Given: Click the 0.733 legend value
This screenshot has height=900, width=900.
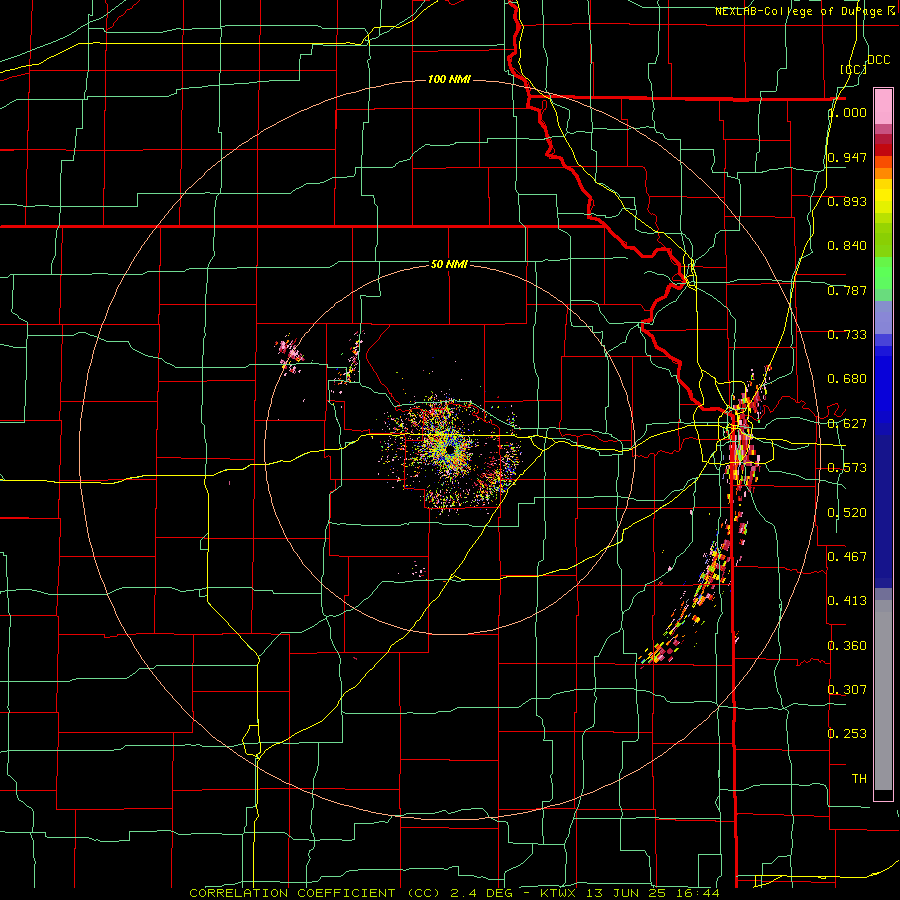Looking at the screenshot, I should (x=847, y=335).
